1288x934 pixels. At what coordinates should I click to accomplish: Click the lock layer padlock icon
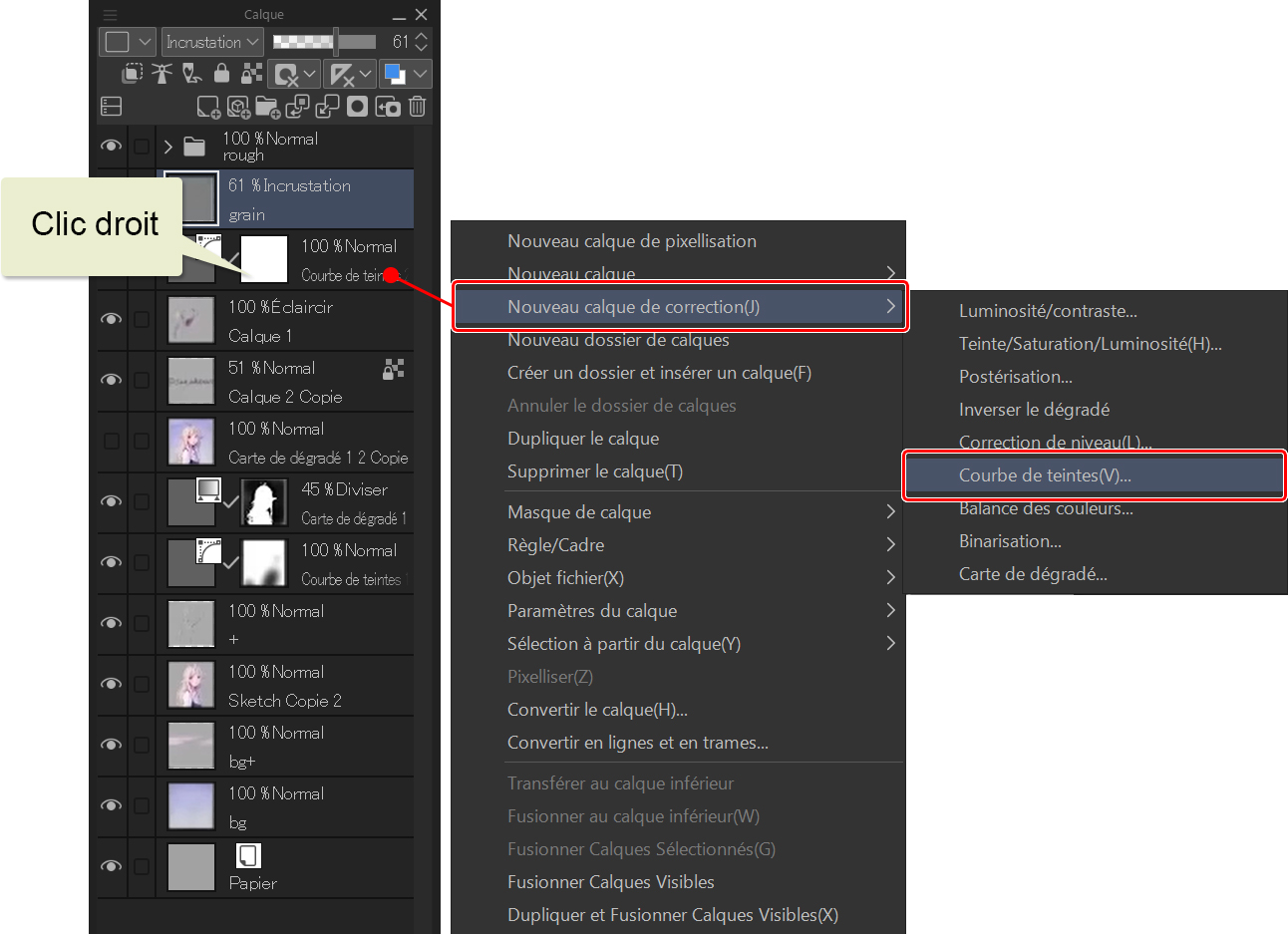point(221,74)
